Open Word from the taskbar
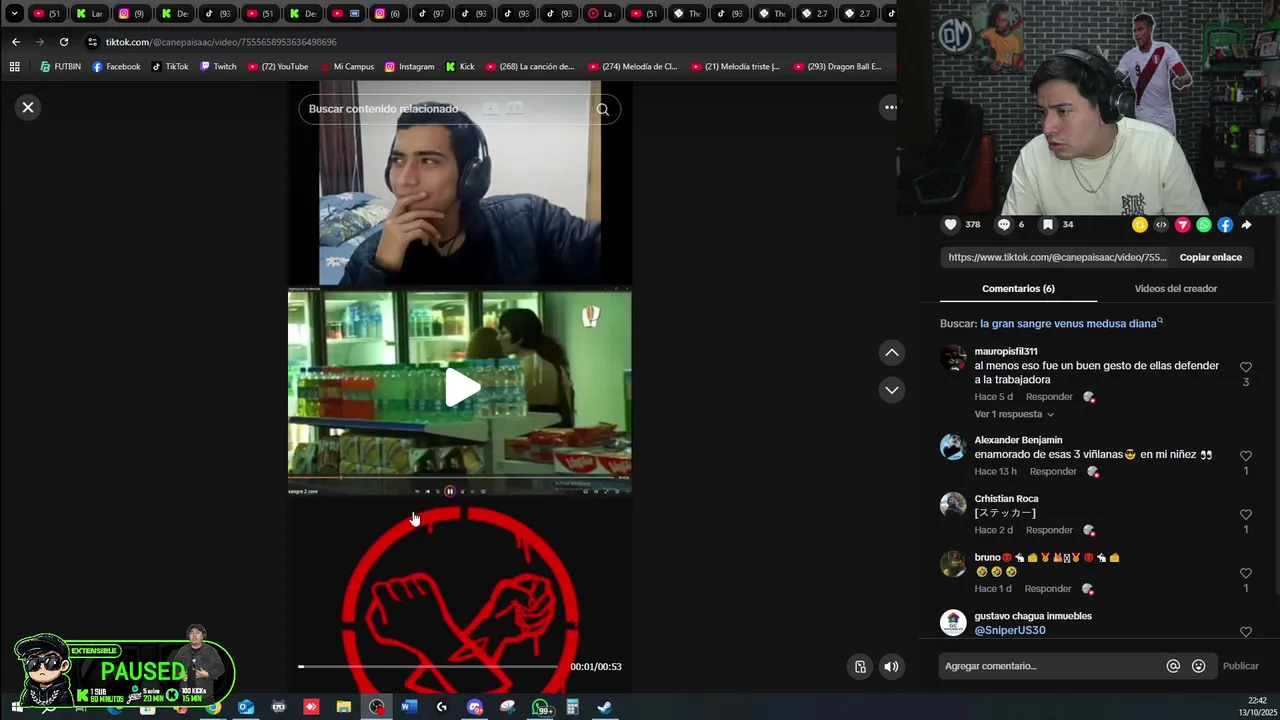 coord(409,707)
